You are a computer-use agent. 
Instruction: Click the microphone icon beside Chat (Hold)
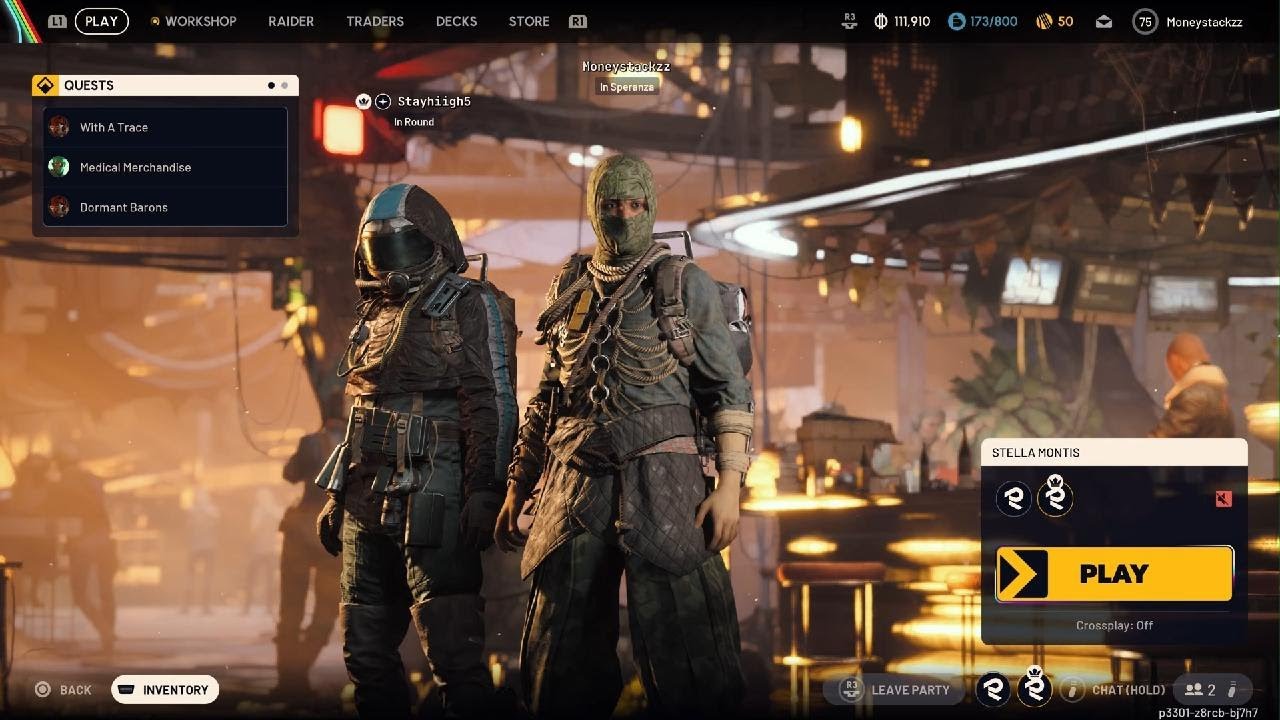pos(1073,689)
